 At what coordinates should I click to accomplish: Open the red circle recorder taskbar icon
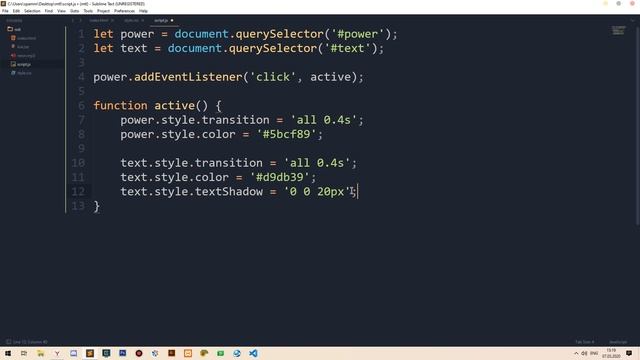139,353
